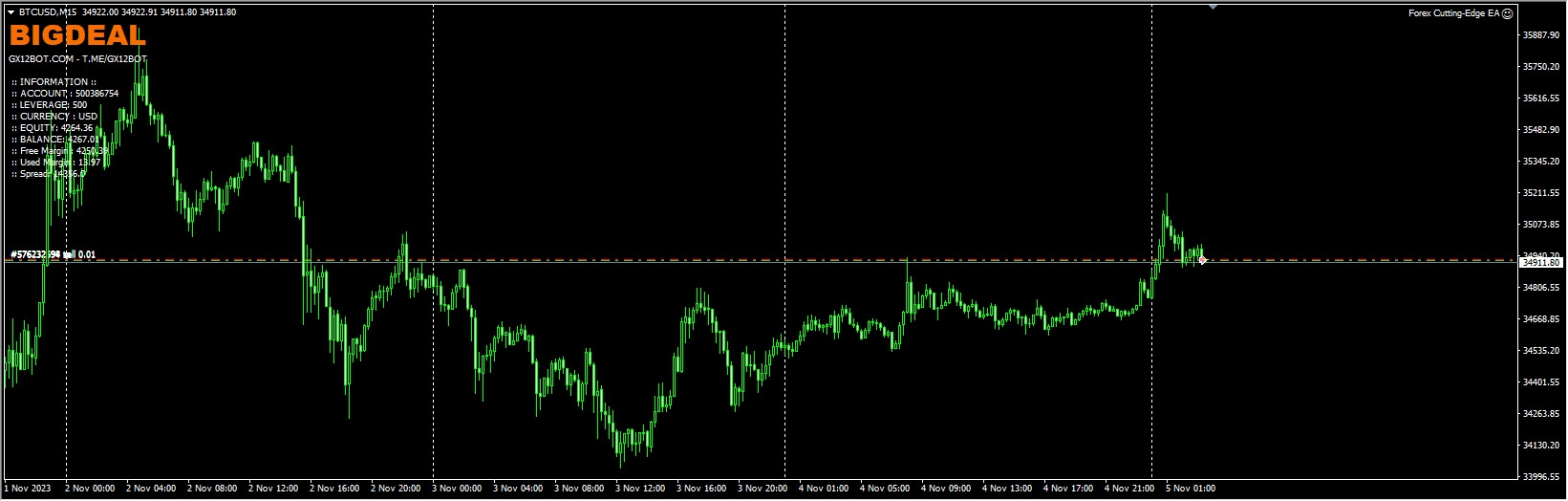
Task: Click the LEVERAGE: 500 line
Action: (x=49, y=105)
